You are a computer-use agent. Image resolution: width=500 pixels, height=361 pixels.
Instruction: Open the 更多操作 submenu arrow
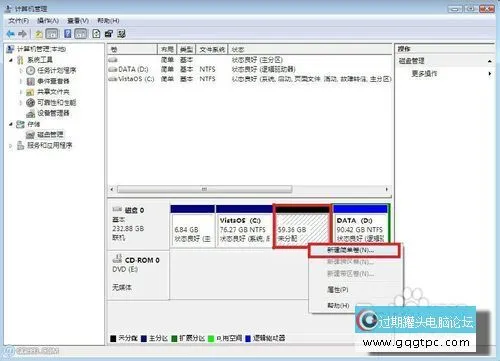[x=490, y=74]
